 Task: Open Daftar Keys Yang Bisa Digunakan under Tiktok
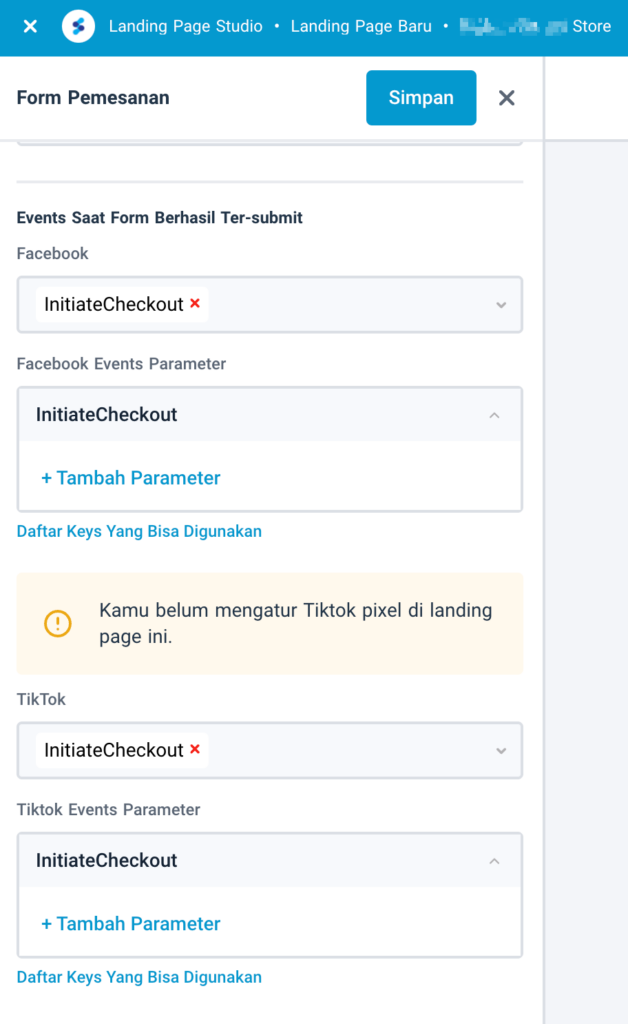[139, 977]
